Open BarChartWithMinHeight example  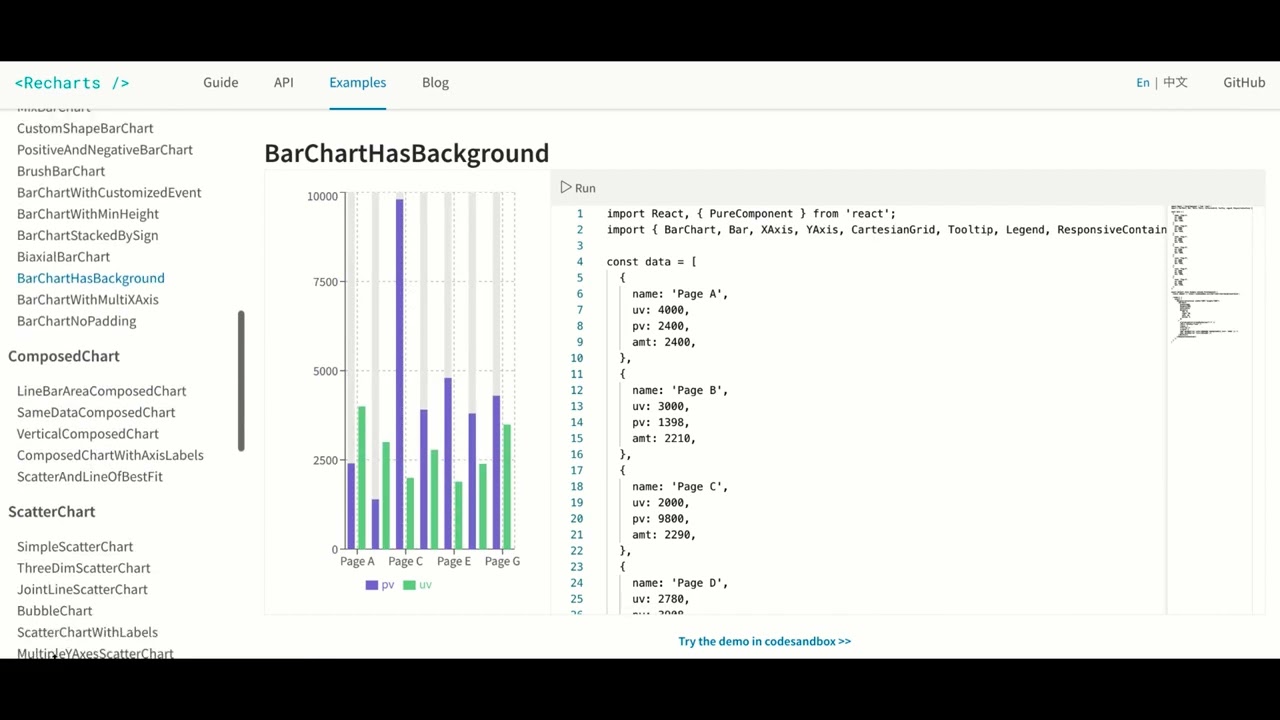(88, 214)
